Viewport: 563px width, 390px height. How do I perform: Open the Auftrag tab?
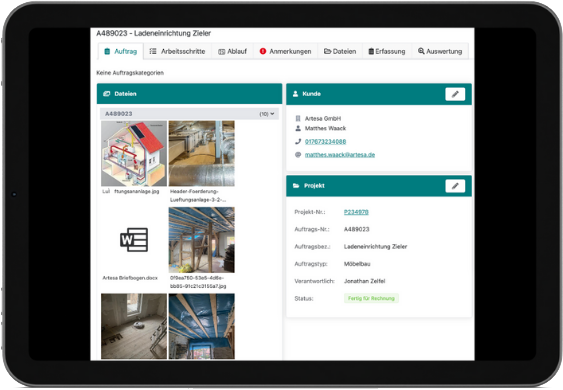[x=121, y=51]
